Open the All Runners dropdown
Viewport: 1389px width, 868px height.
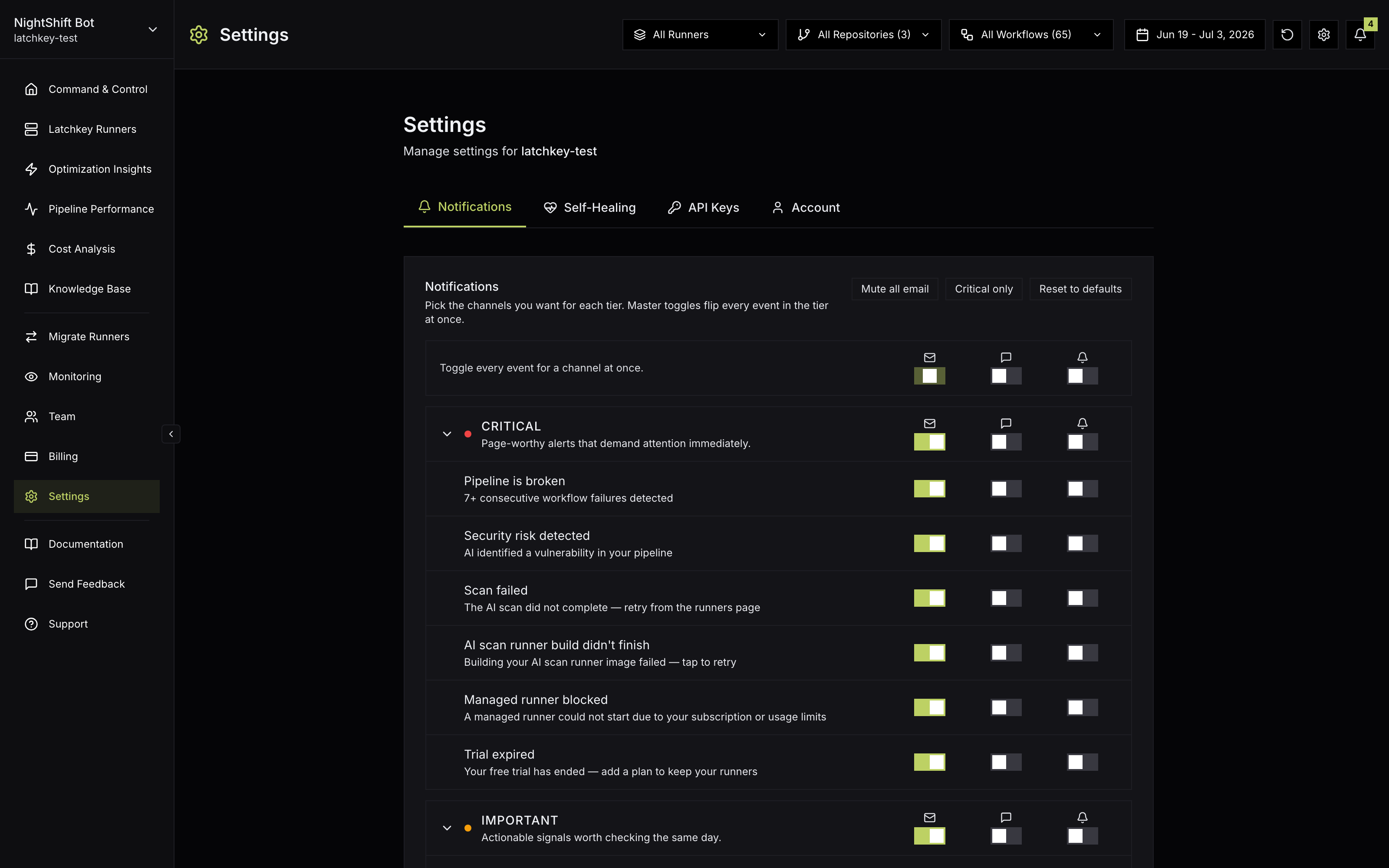coord(700,34)
